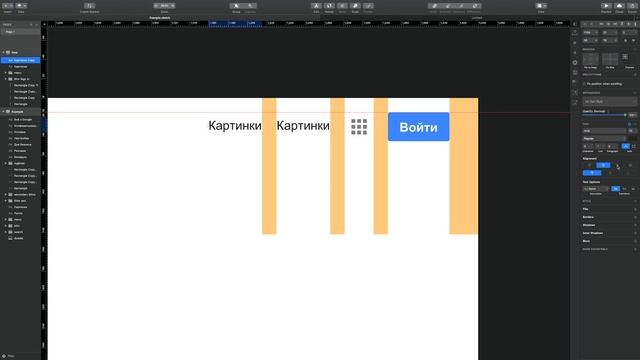Add a fill using Fills plus icon
640x360 pixels.
pos(635,209)
